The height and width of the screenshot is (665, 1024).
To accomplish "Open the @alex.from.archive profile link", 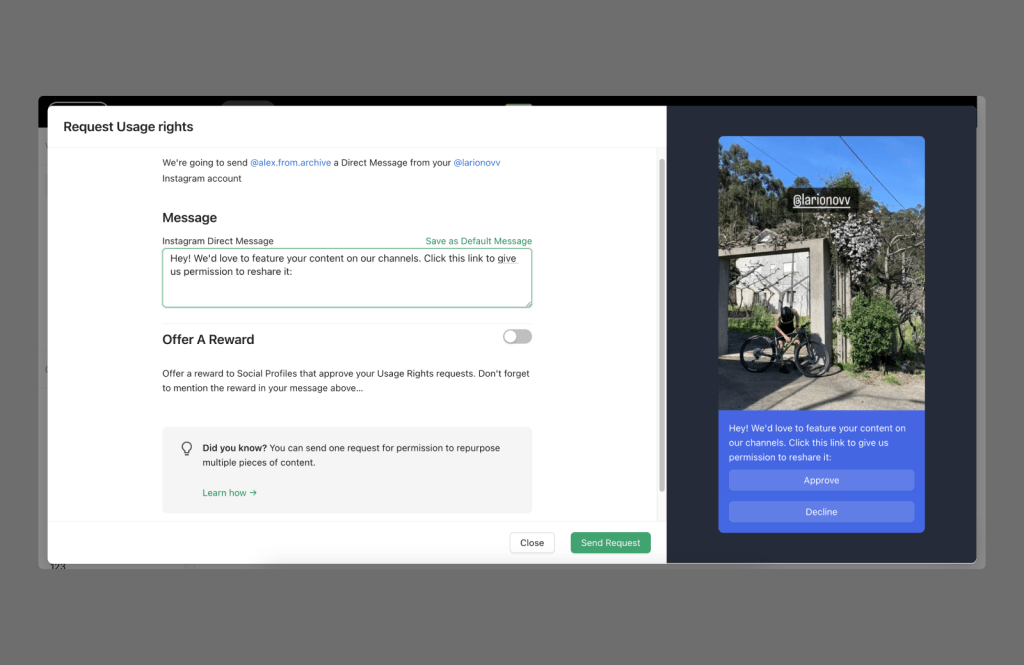I will (x=290, y=162).
